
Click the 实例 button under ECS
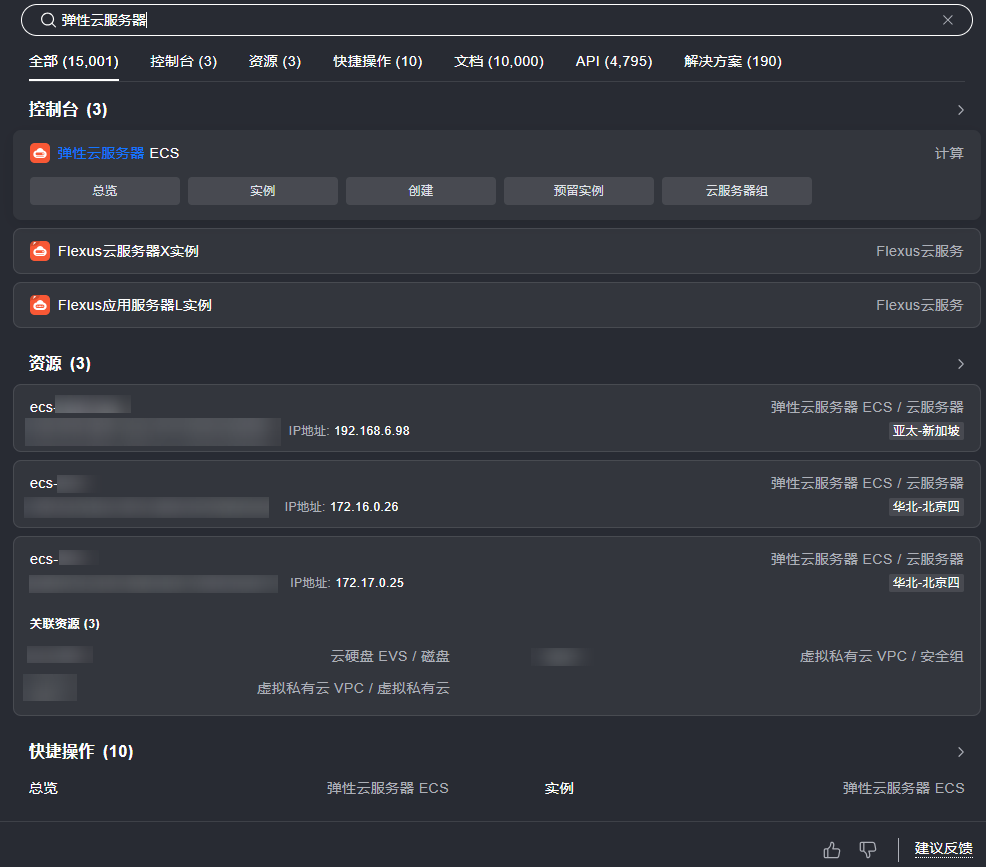(263, 191)
